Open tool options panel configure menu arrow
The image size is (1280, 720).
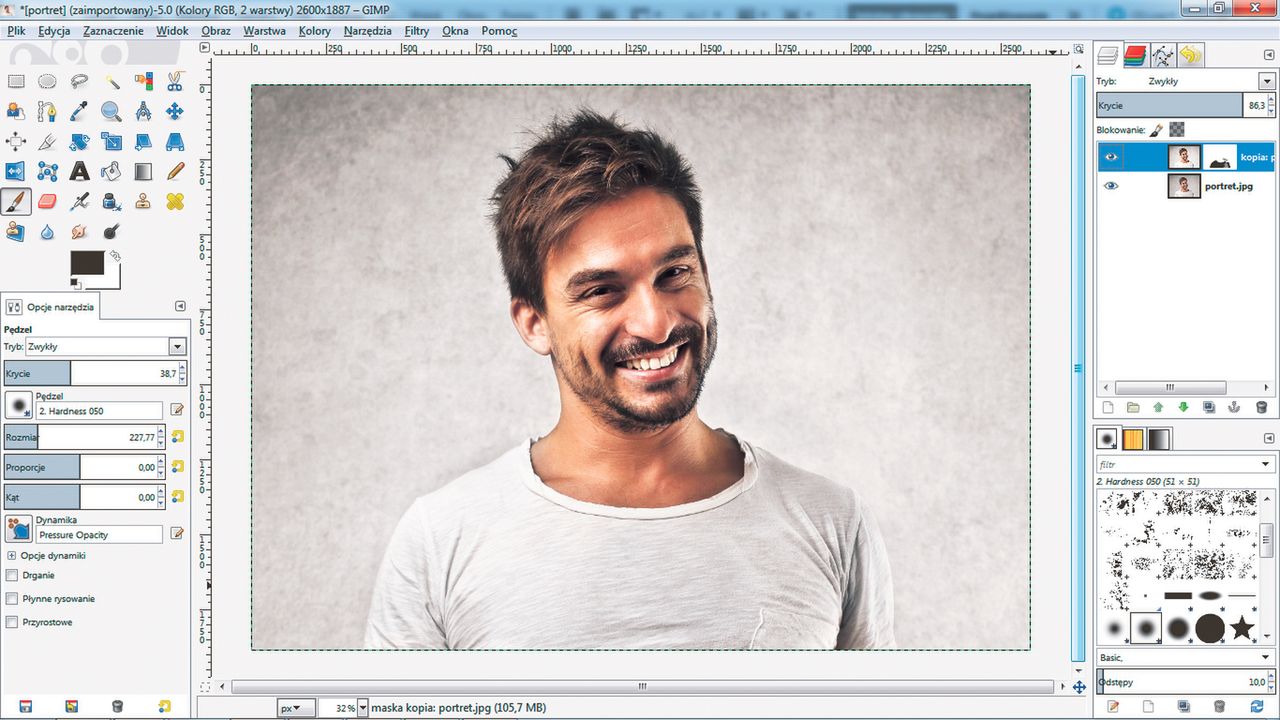coord(180,306)
